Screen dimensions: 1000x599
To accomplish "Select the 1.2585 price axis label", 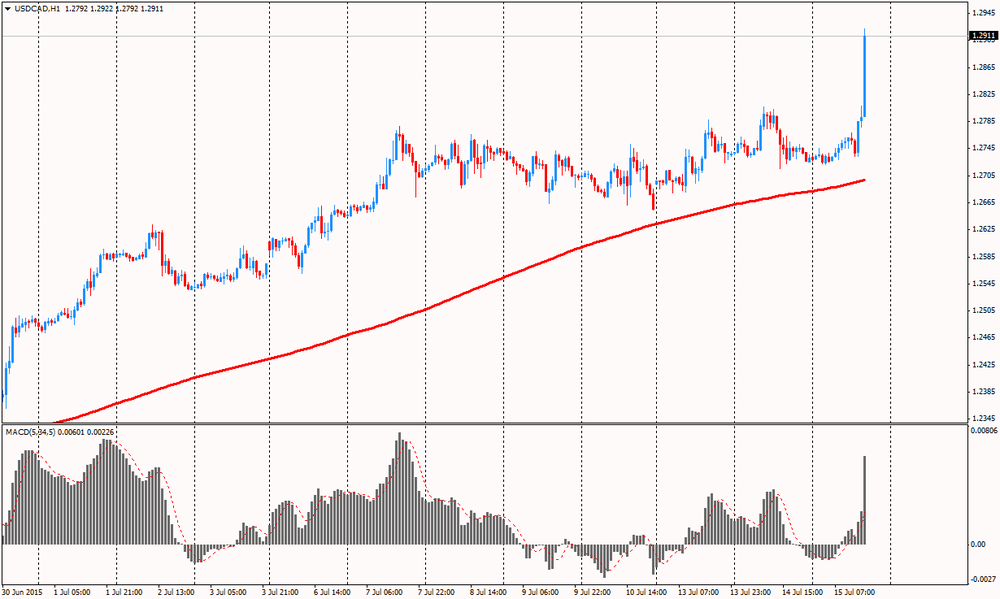I will pyautogui.click(x=984, y=256).
